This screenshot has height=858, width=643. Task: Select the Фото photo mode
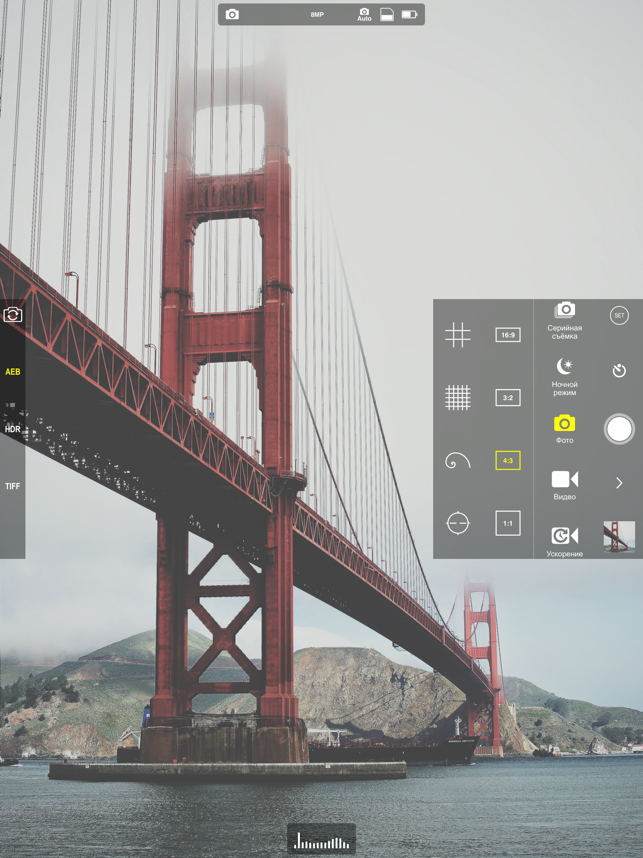(564, 429)
